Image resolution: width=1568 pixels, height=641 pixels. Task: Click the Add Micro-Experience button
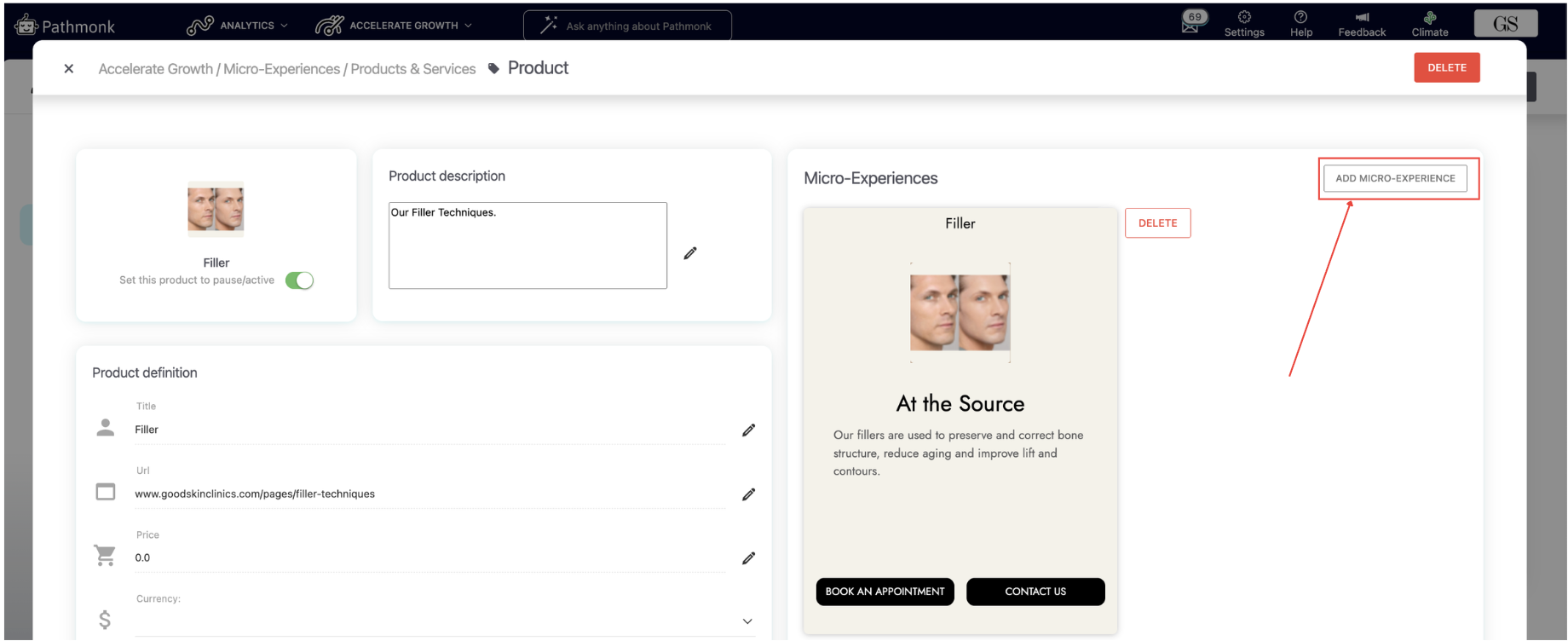tap(1395, 178)
